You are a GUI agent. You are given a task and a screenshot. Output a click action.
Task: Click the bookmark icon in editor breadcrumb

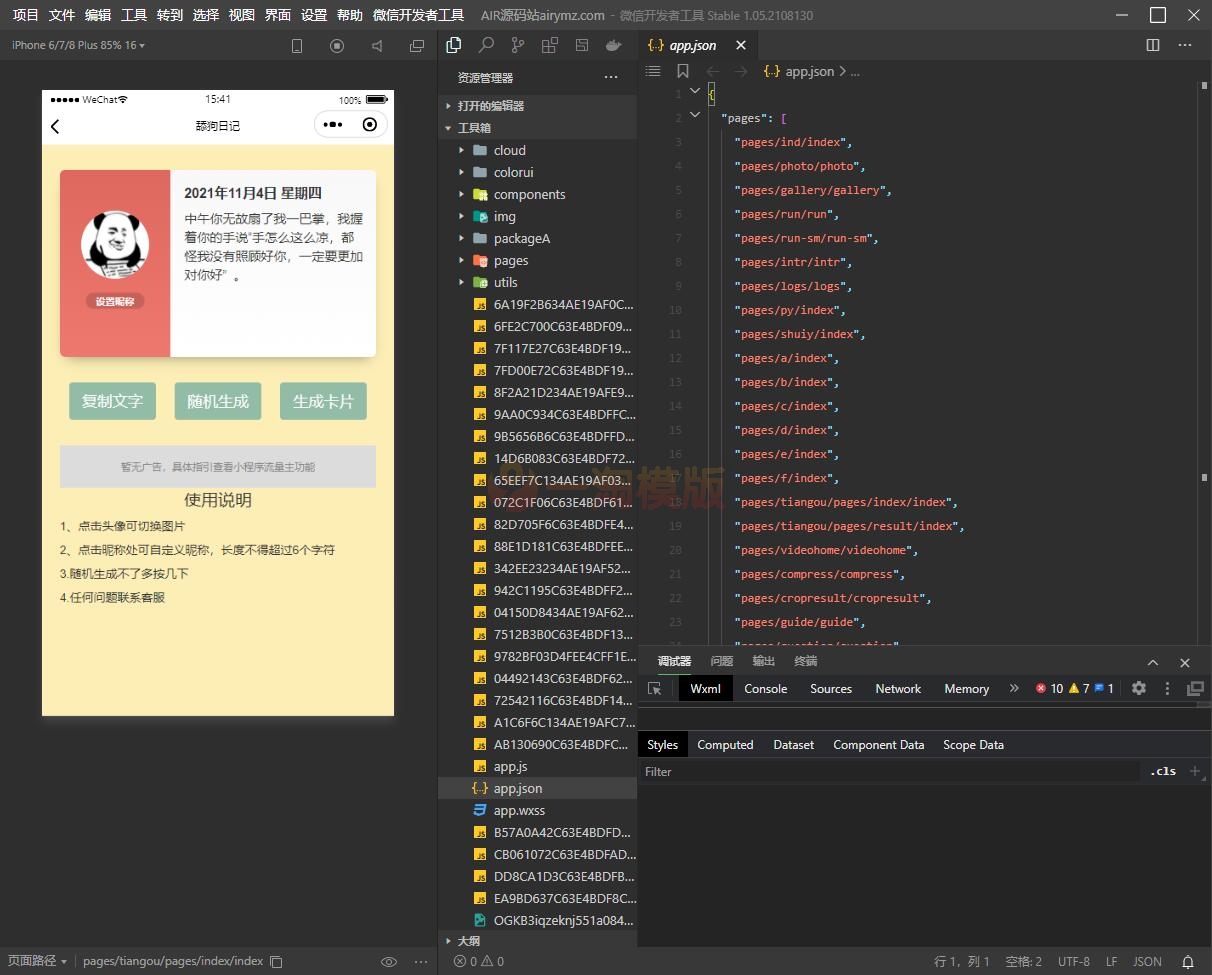[683, 71]
